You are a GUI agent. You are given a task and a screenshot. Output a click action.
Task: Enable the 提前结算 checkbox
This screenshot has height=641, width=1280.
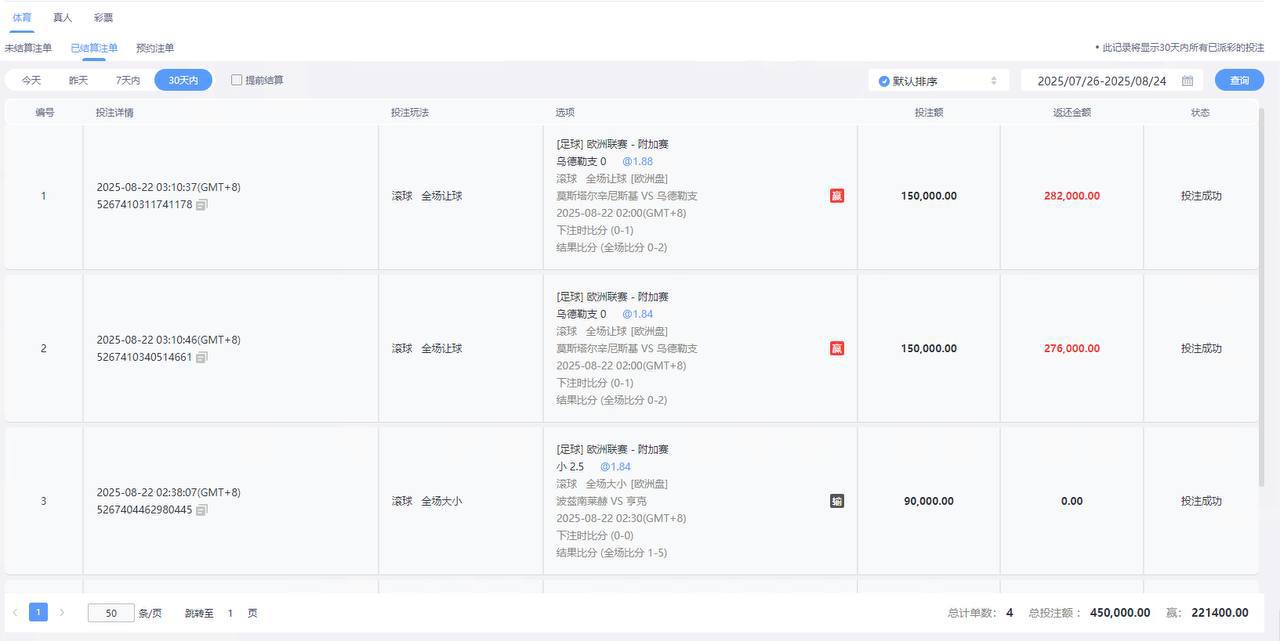point(237,80)
